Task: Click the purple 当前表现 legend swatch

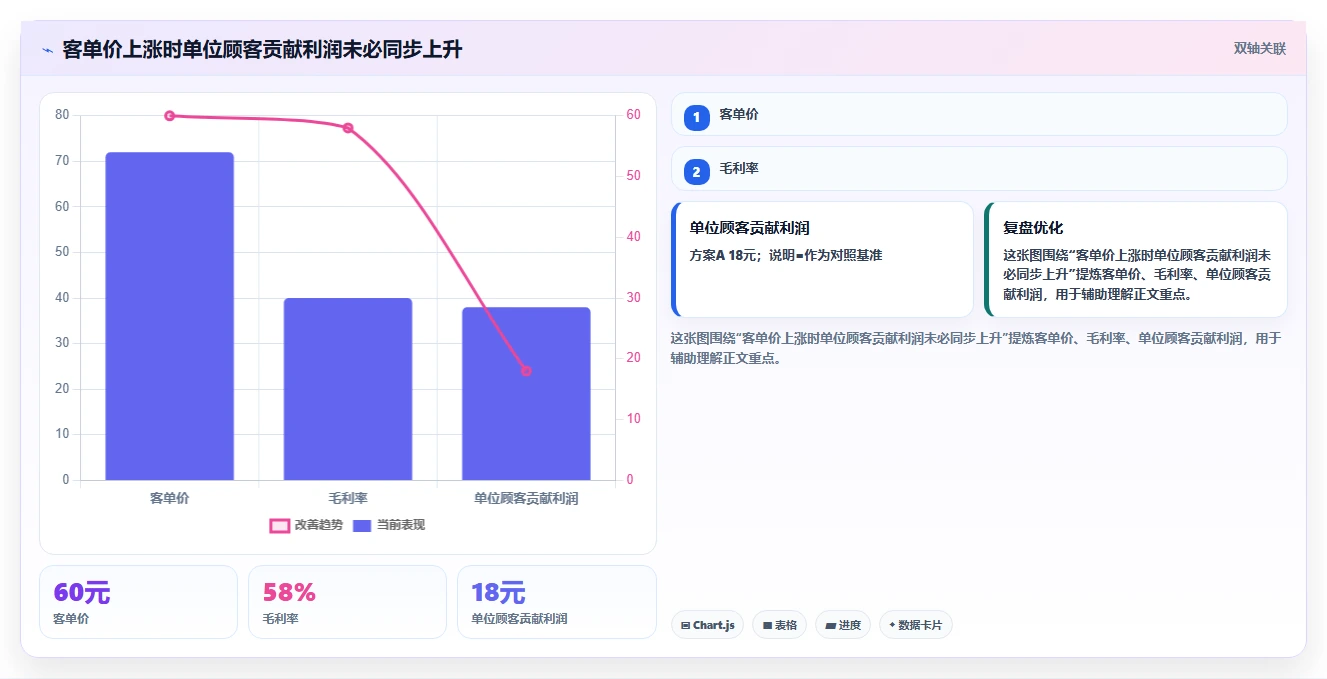Action: coord(362,526)
